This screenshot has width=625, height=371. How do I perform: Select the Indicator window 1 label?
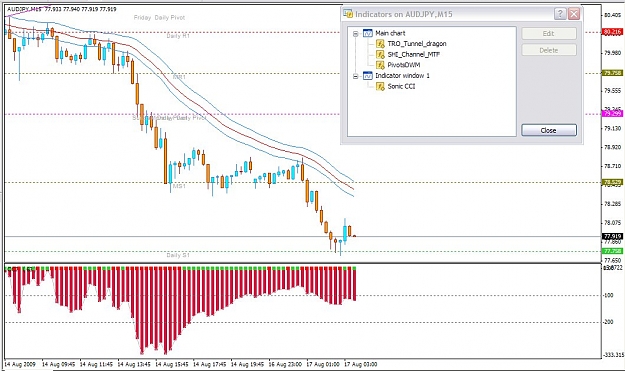(402, 76)
